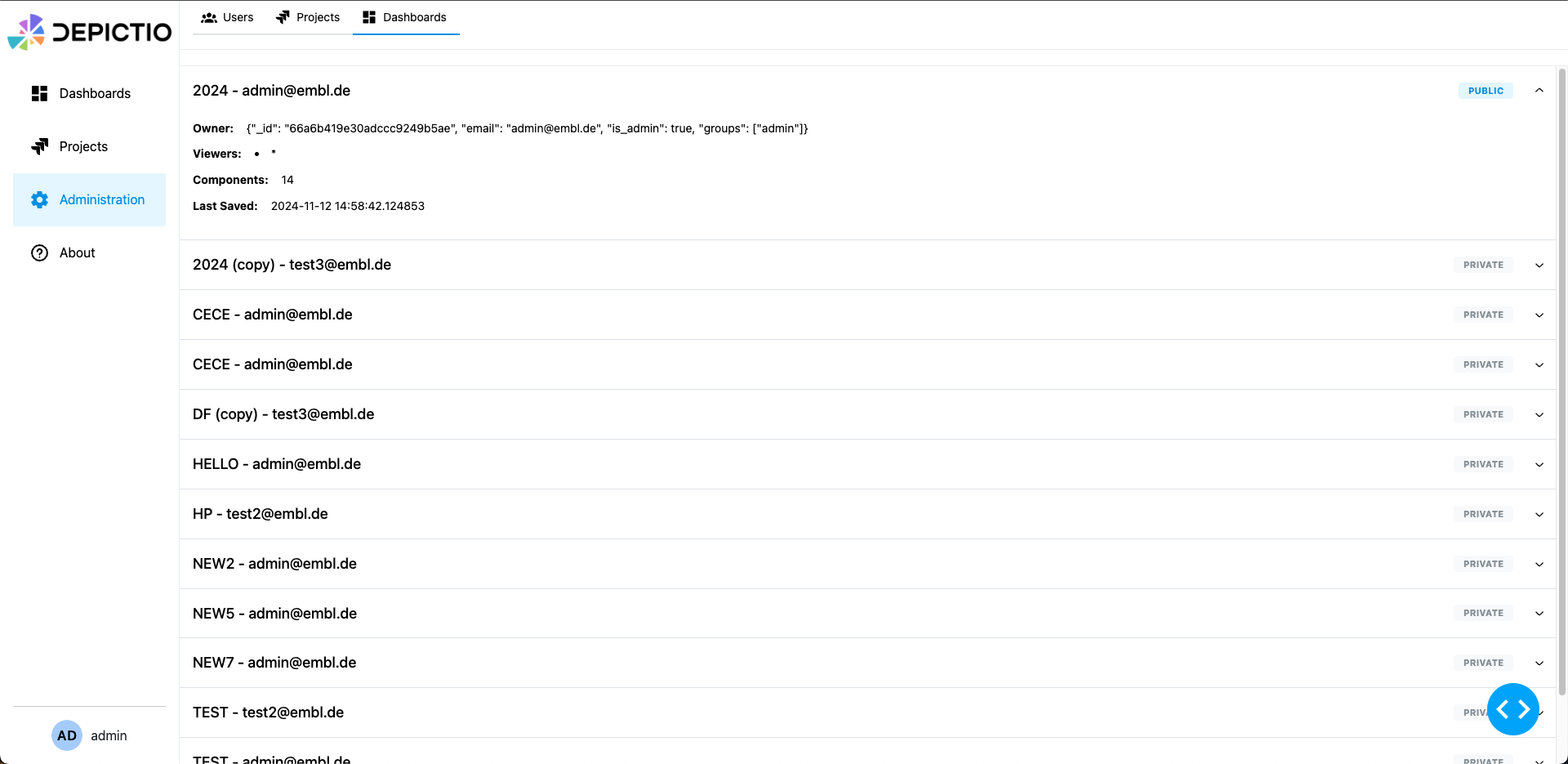Select the Dashboards icon in the sidebar

coord(39,93)
